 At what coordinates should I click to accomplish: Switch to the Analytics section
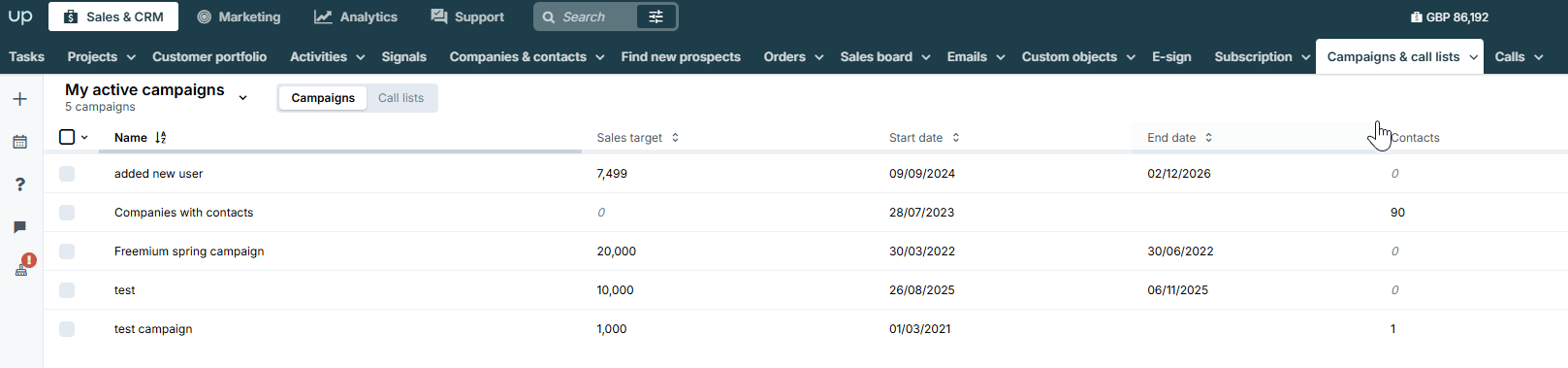tap(356, 17)
